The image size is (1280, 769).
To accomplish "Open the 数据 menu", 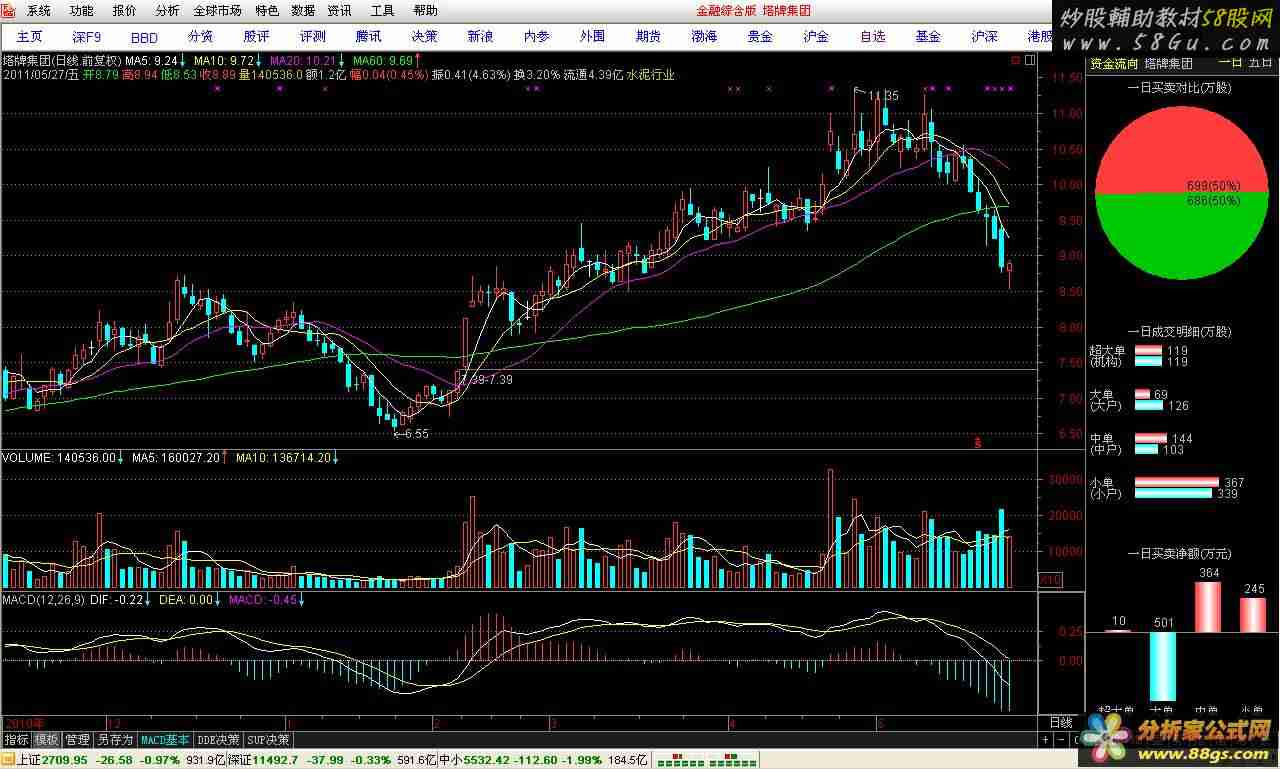I will 303,11.
